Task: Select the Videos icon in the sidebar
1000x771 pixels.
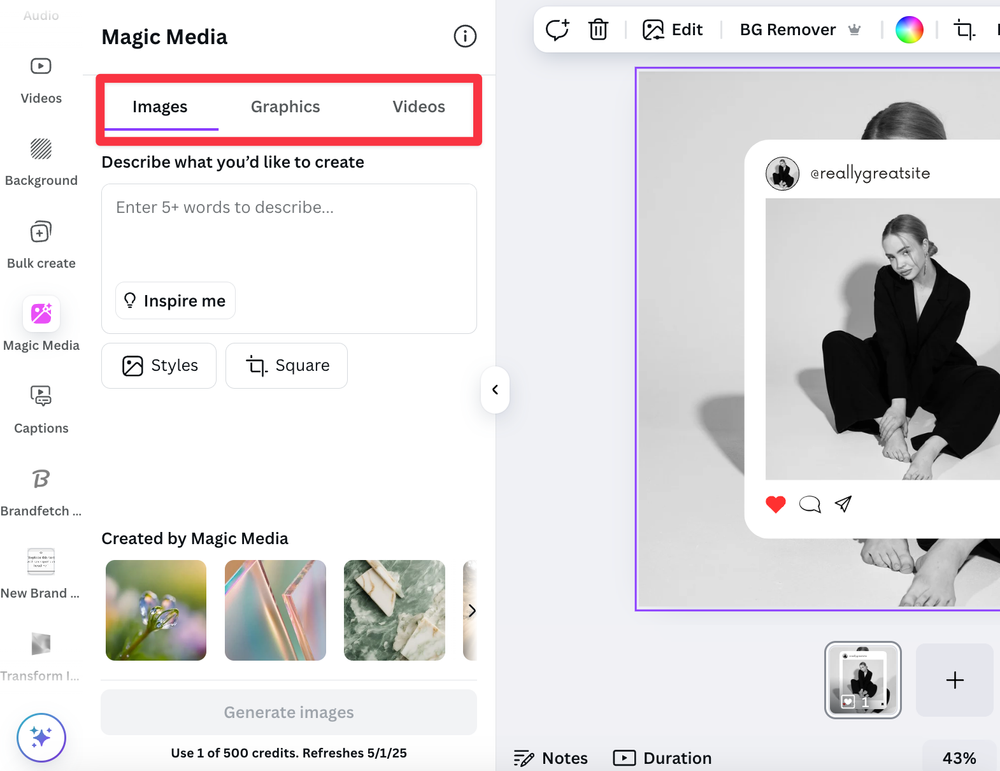Action: click(x=41, y=66)
